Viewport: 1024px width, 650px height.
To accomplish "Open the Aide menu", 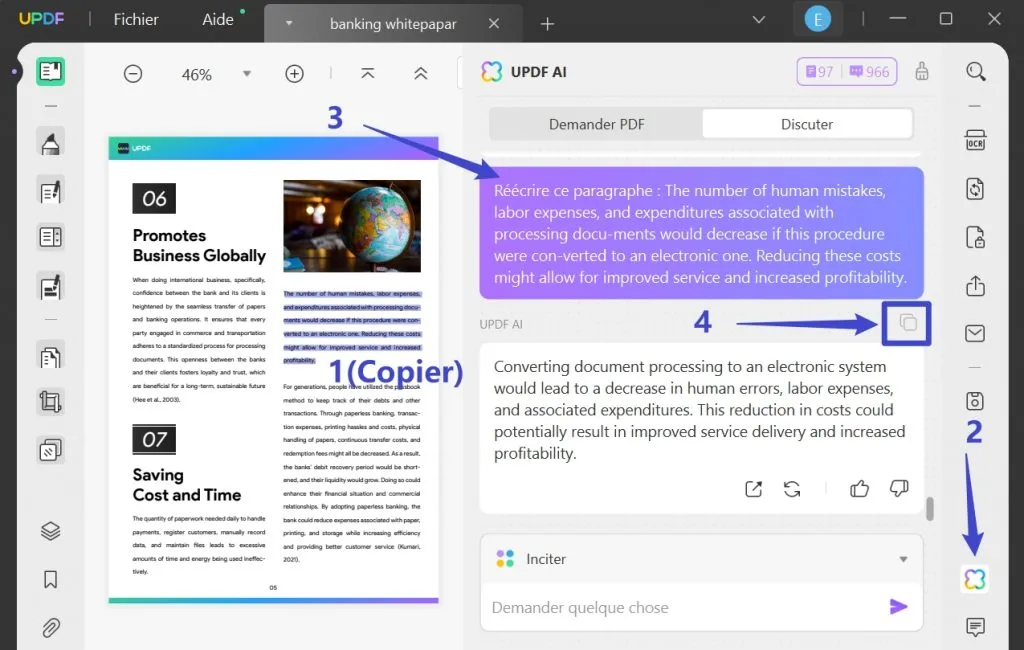I will (x=217, y=20).
